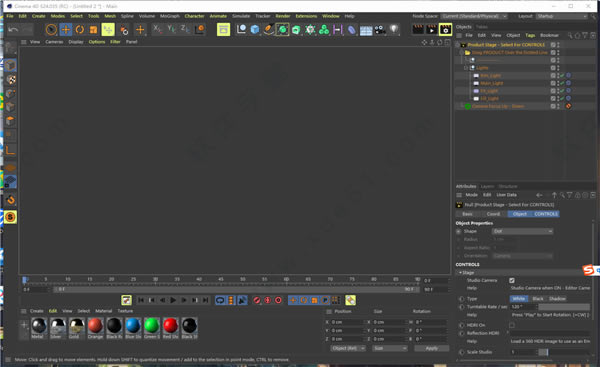Image resolution: width=600 pixels, height=367 pixels.
Task: Click the timeline Play button
Action: pyautogui.click(x=173, y=300)
